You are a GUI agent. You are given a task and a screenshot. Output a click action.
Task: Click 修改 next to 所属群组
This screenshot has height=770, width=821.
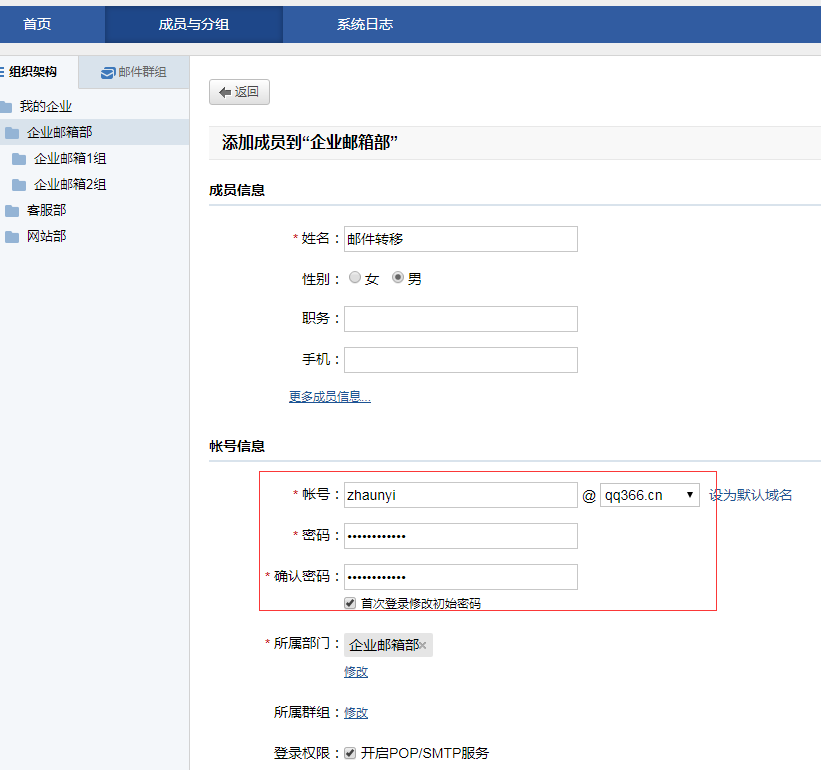356,713
